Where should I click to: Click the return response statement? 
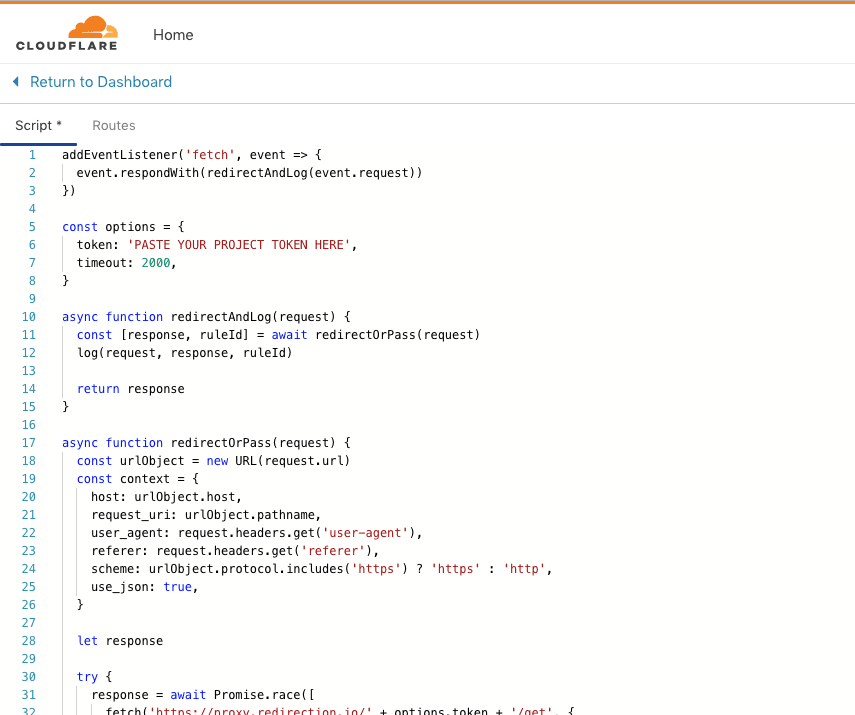pyautogui.click(x=130, y=389)
